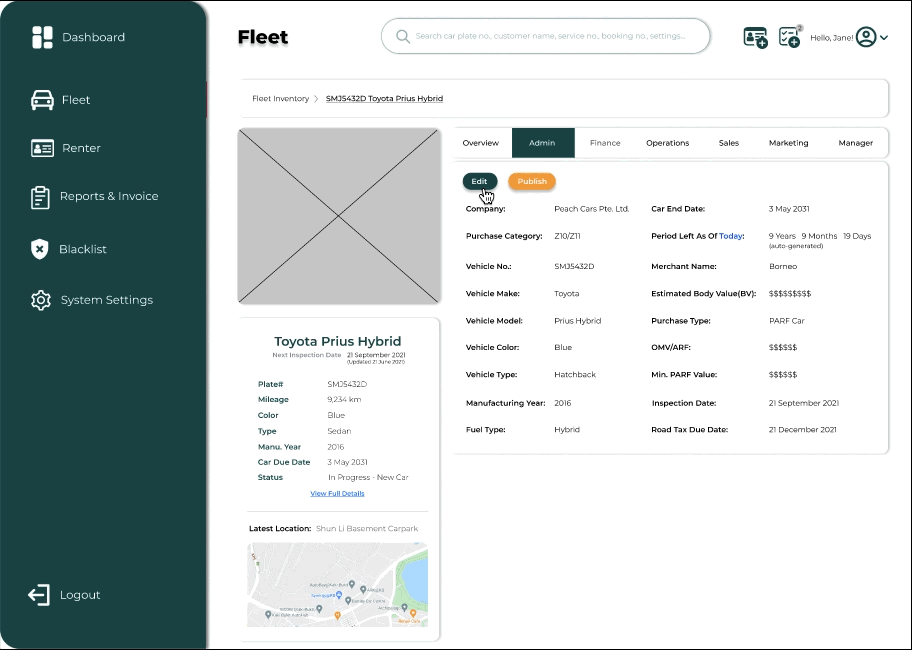
Task: Click the orange Publish button
Action: 532,181
